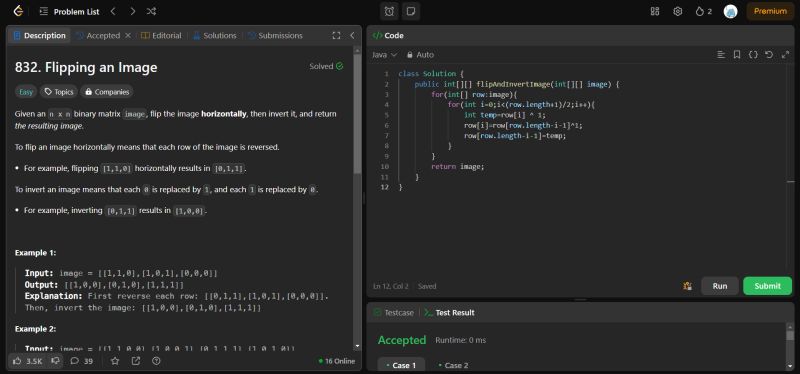The image size is (800, 374).
Task: Place cursor on code line 10 return image
Action: pyautogui.click(x=458, y=166)
